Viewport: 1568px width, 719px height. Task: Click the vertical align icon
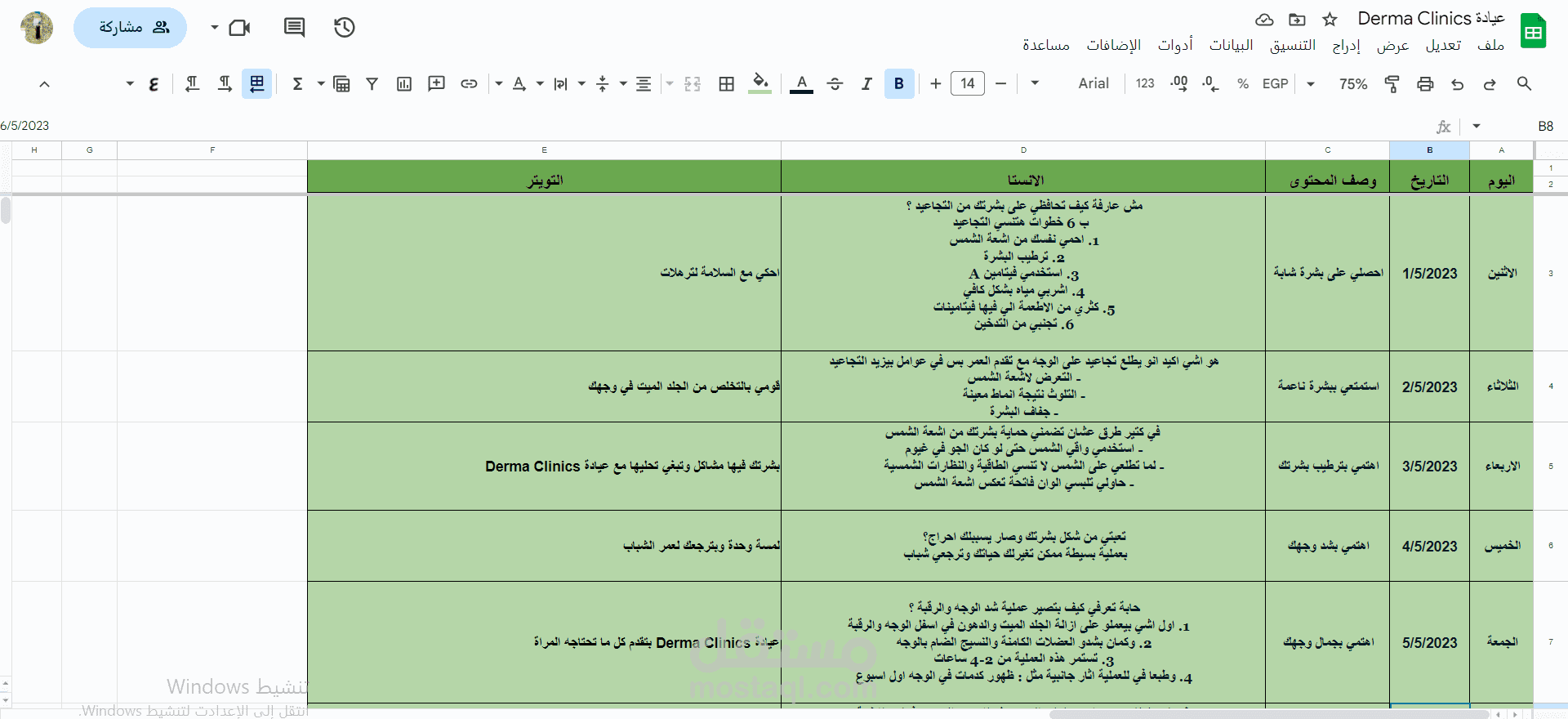tap(603, 83)
